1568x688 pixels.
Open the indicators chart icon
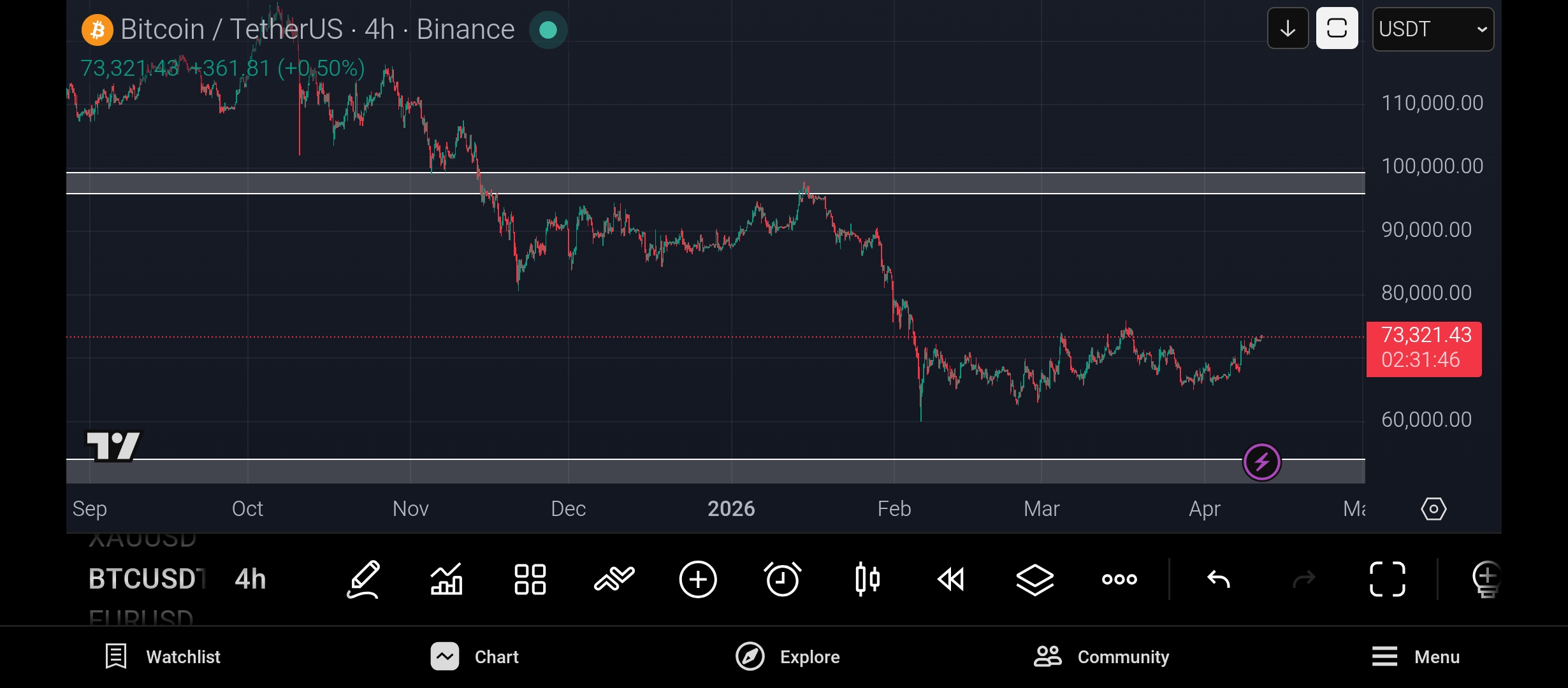446,579
